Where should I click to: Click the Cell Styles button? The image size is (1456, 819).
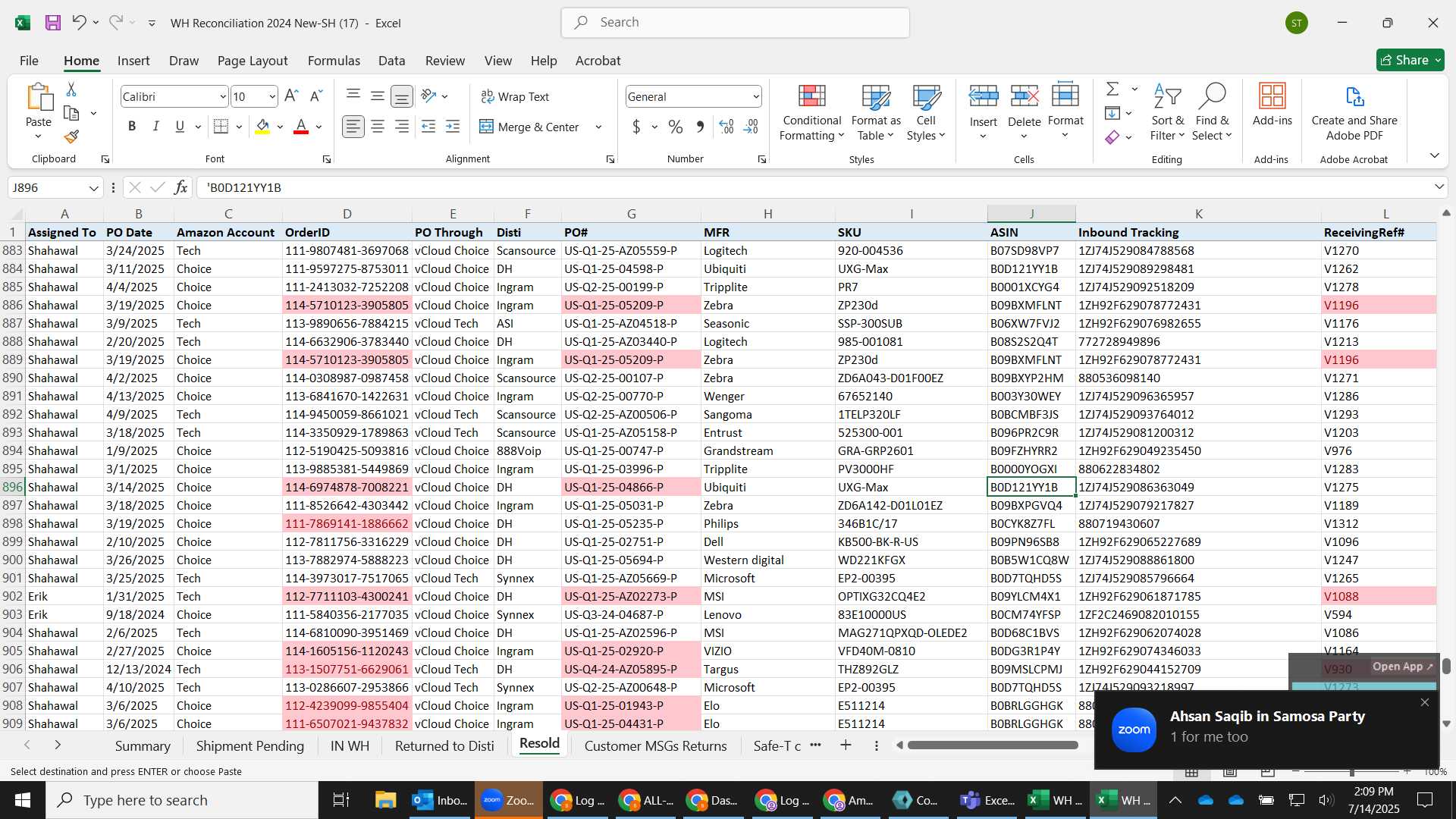click(x=926, y=112)
